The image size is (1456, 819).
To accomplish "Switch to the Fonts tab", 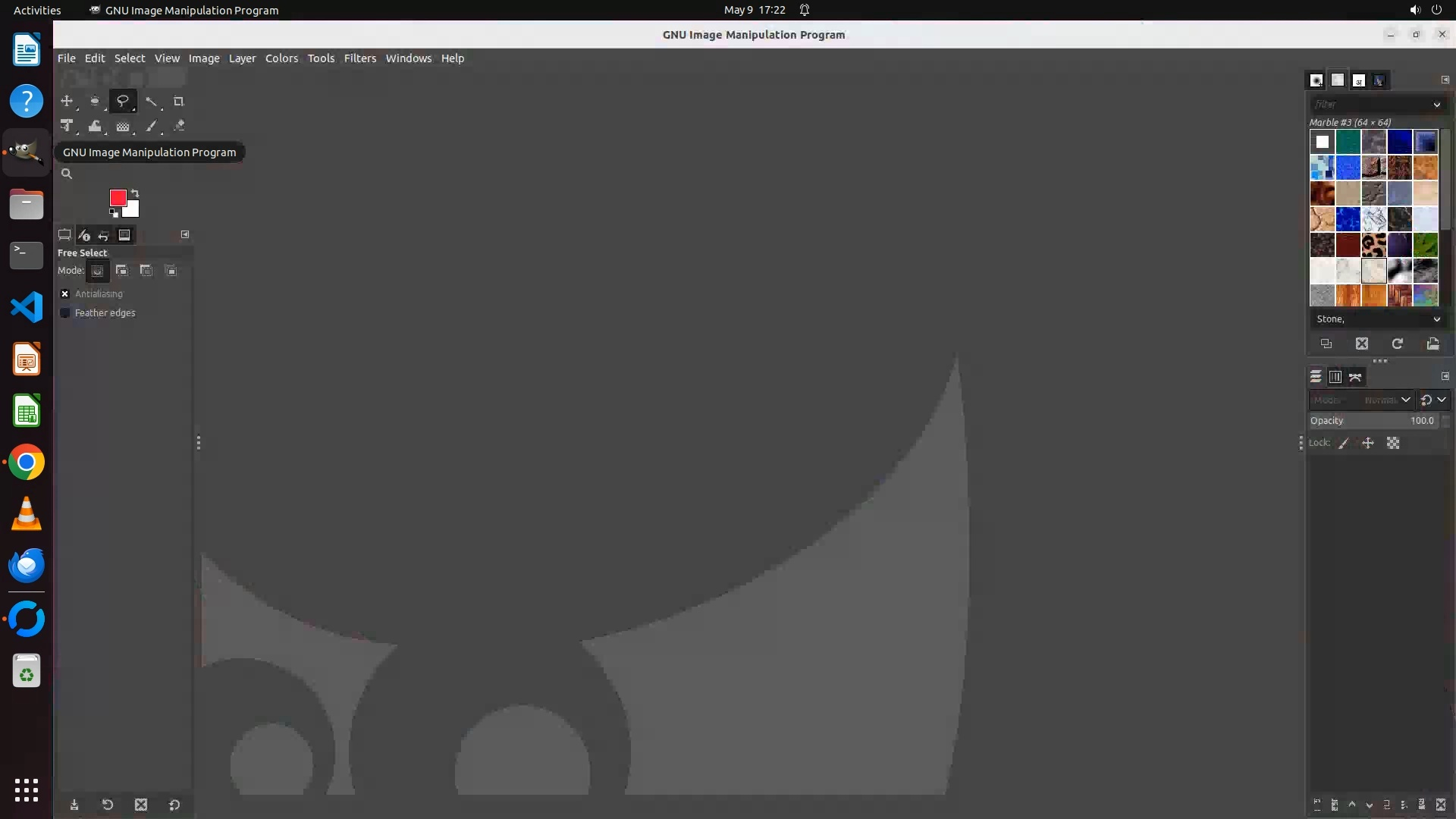I will pyautogui.click(x=1358, y=80).
